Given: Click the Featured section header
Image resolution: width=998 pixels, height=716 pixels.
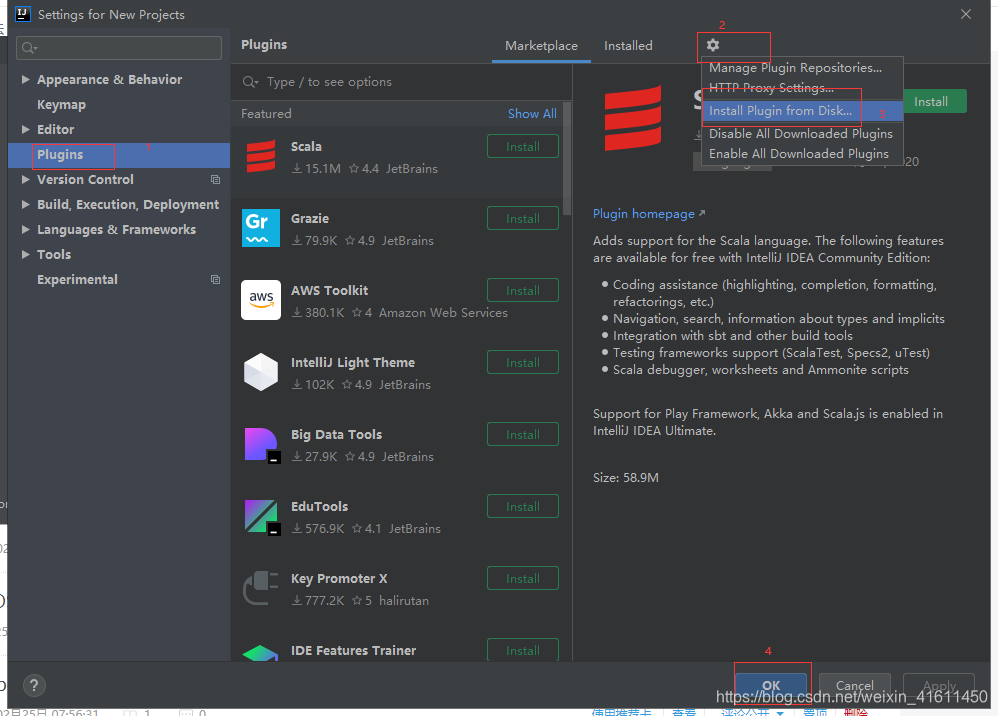Looking at the screenshot, I should pos(266,113).
